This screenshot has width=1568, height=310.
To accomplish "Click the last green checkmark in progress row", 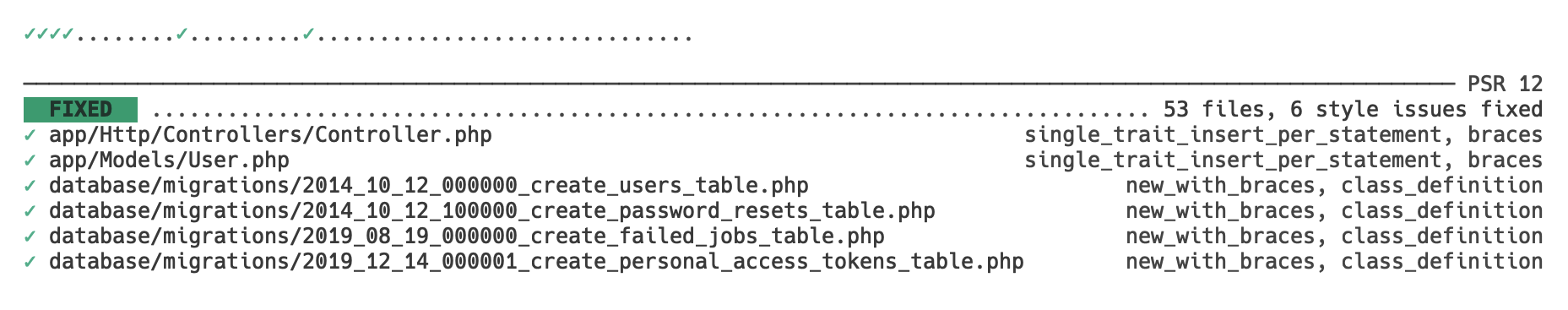I will (308, 34).
